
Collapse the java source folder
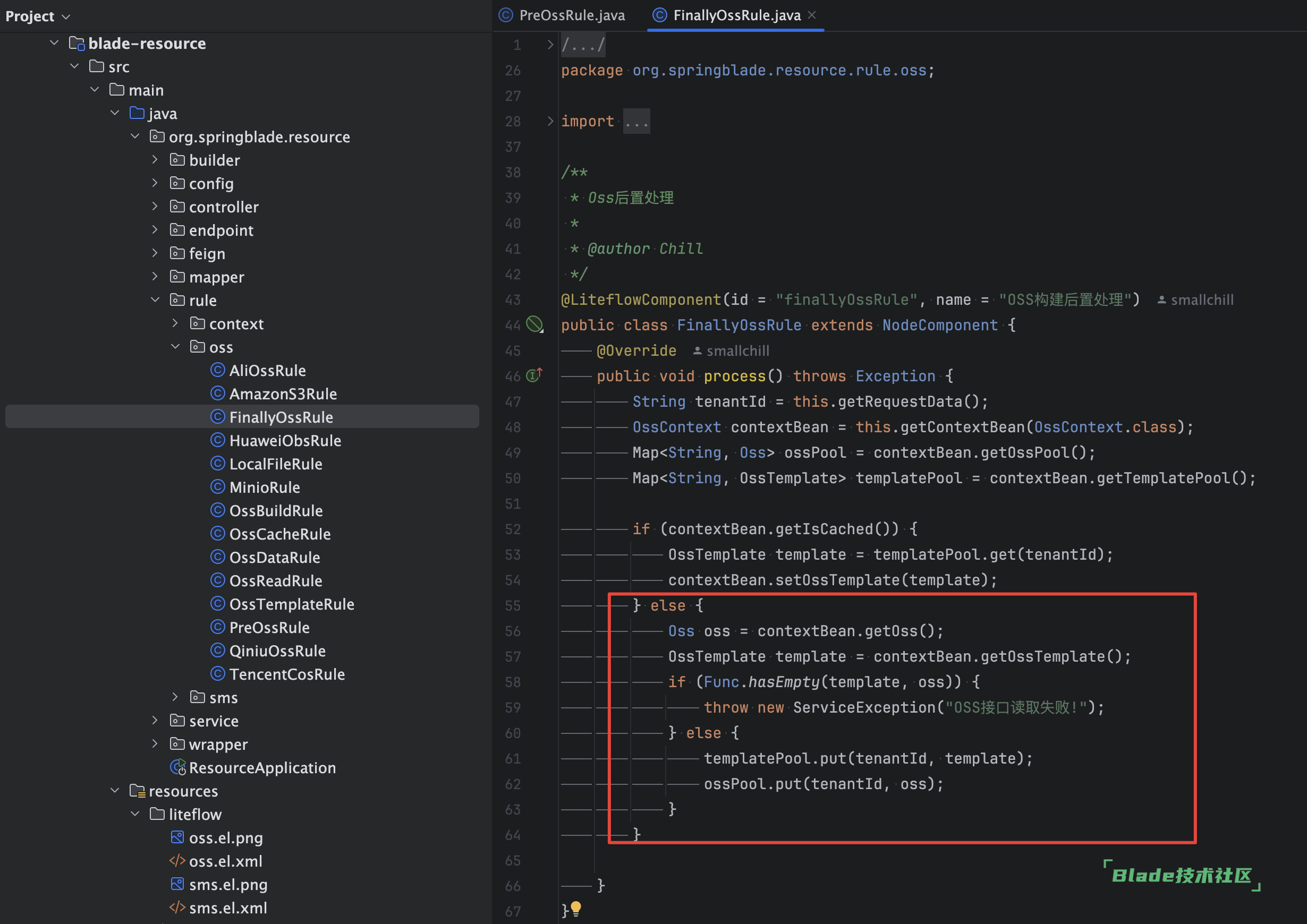pyautogui.click(x=115, y=113)
